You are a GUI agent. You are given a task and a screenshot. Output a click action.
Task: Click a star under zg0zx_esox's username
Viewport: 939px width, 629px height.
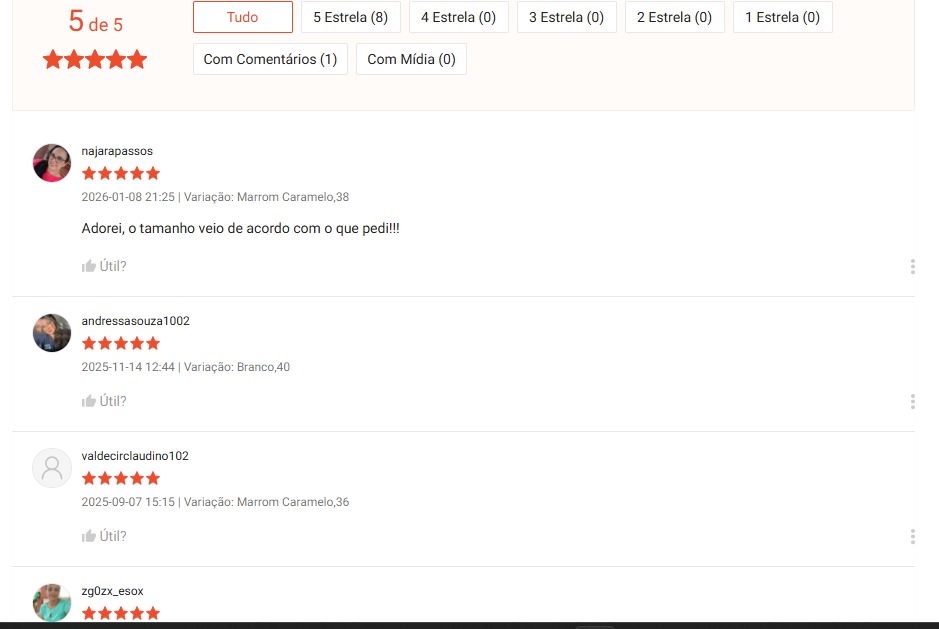120,612
